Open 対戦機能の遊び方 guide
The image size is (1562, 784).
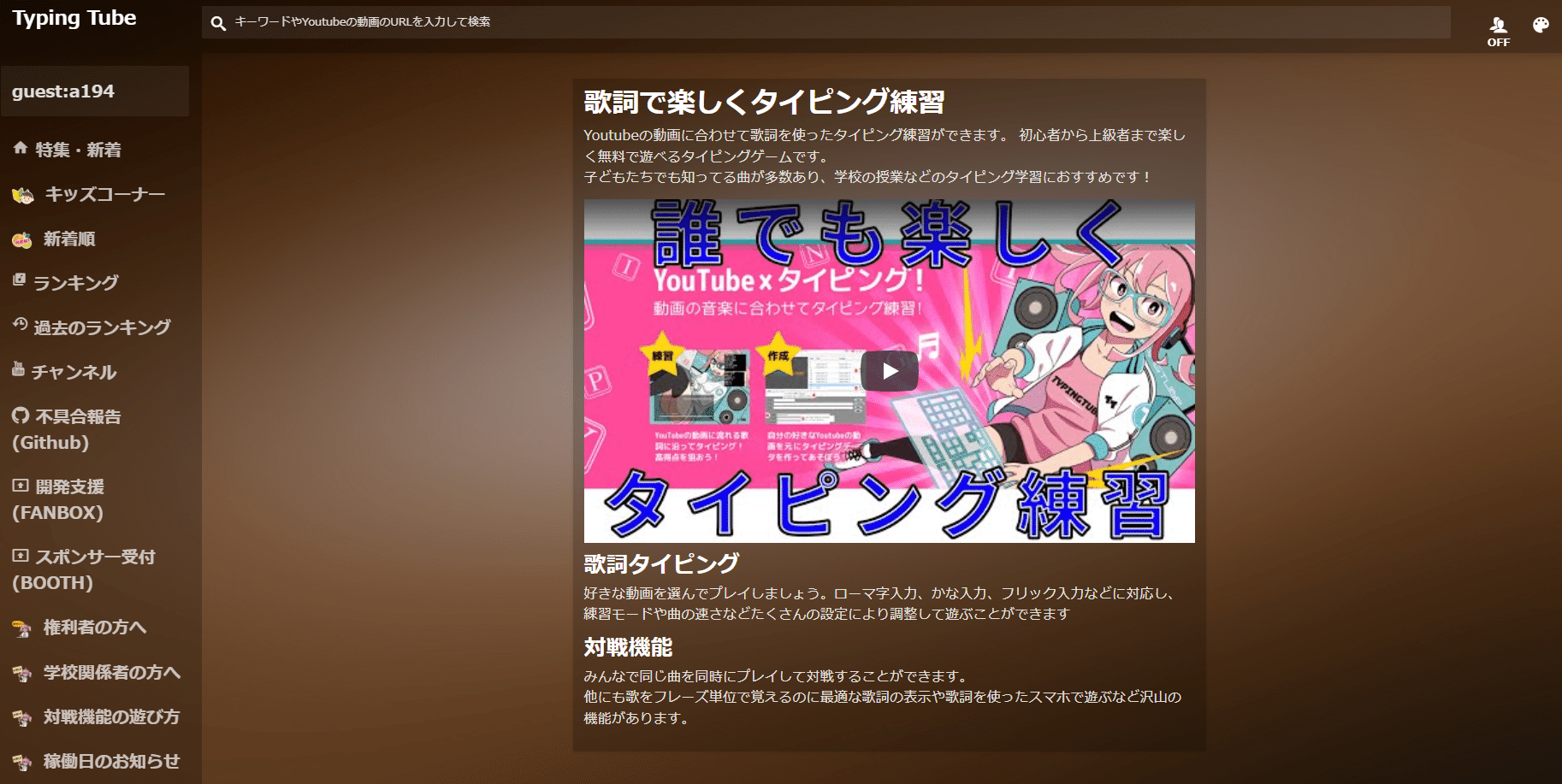point(112,717)
